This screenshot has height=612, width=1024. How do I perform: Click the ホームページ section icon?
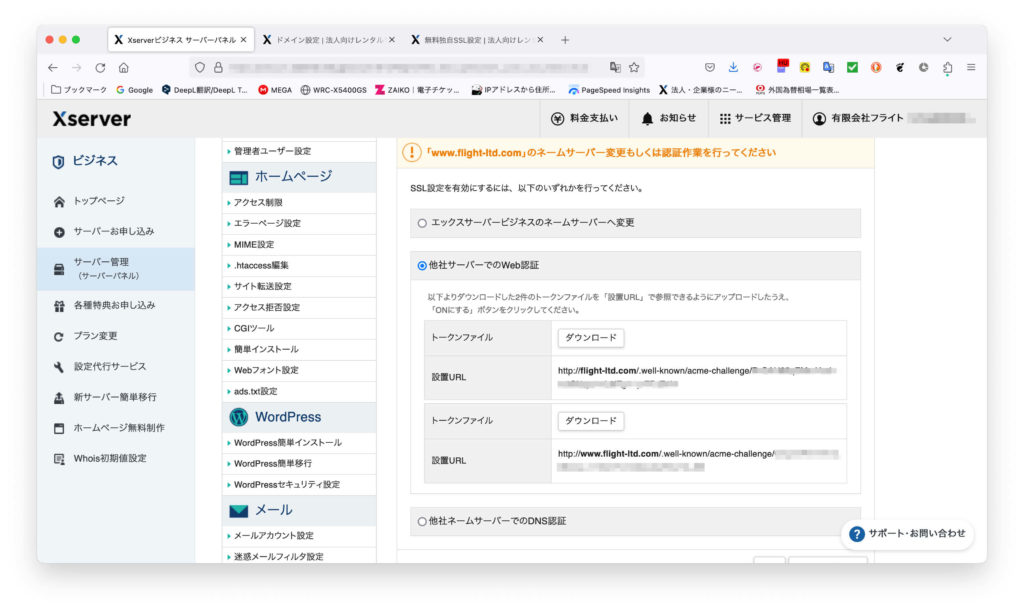(x=238, y=178)
